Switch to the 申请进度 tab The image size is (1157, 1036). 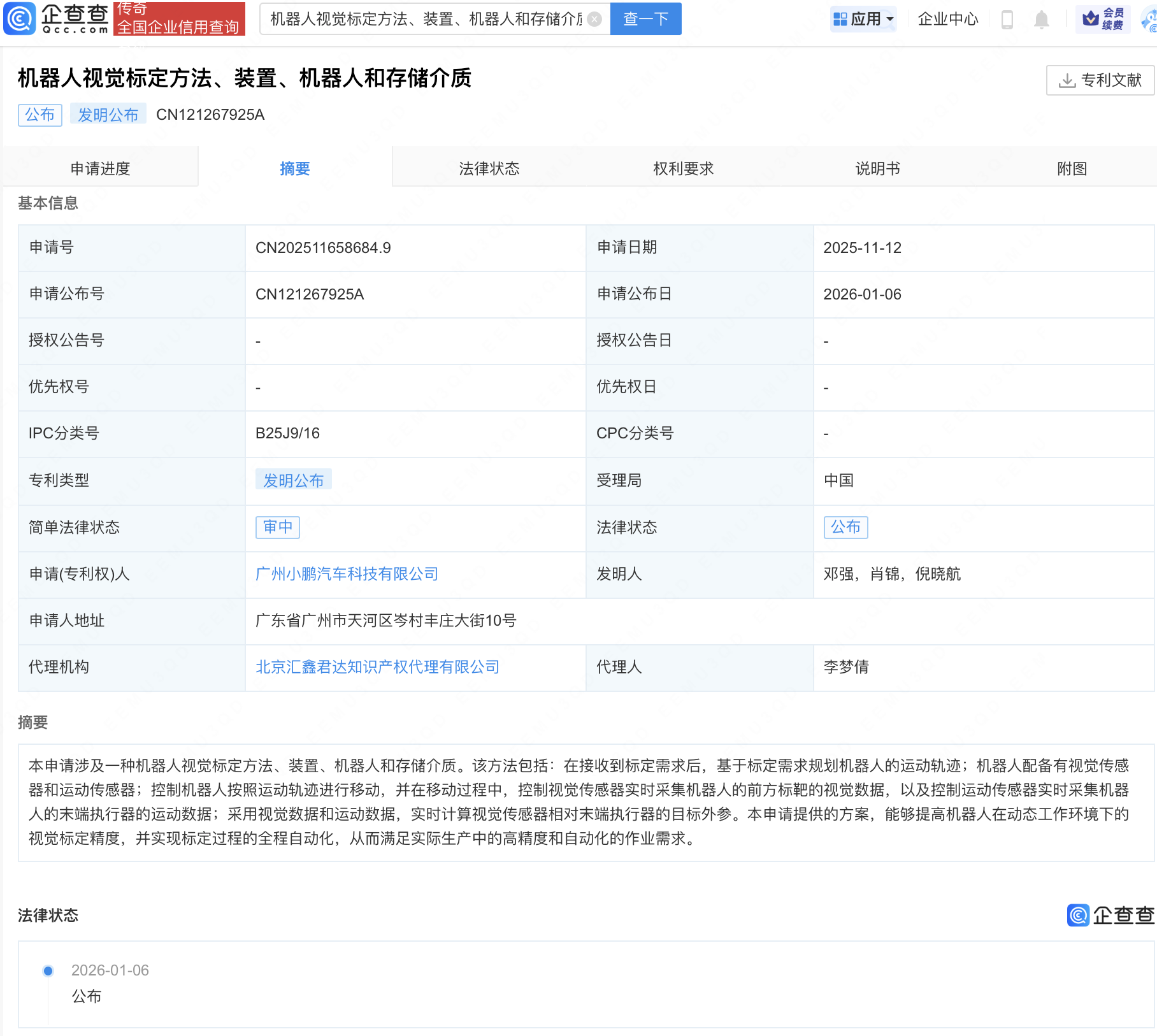pos(101,168)
